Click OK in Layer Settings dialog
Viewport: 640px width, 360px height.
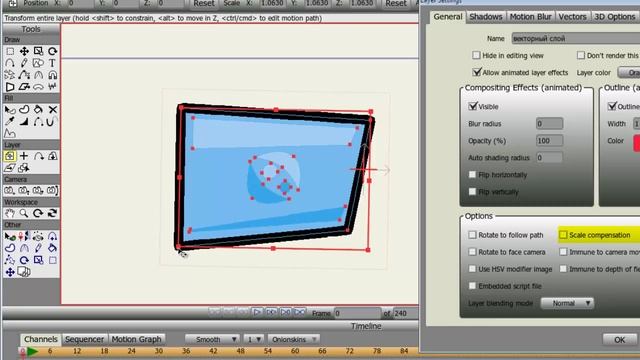pyautogui.click(x=620, y=340)
